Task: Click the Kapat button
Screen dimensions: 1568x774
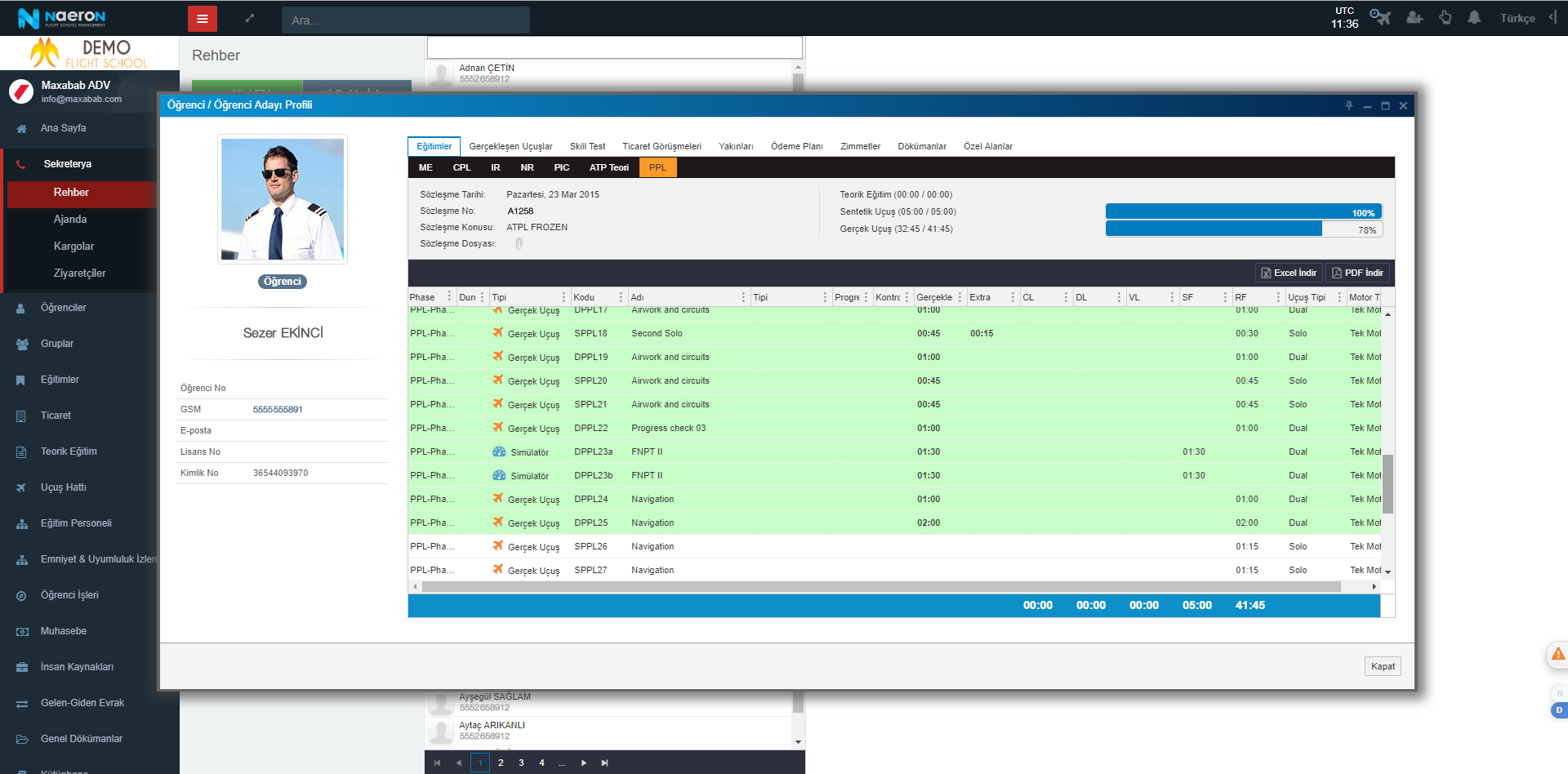Action: [1383, 666]
